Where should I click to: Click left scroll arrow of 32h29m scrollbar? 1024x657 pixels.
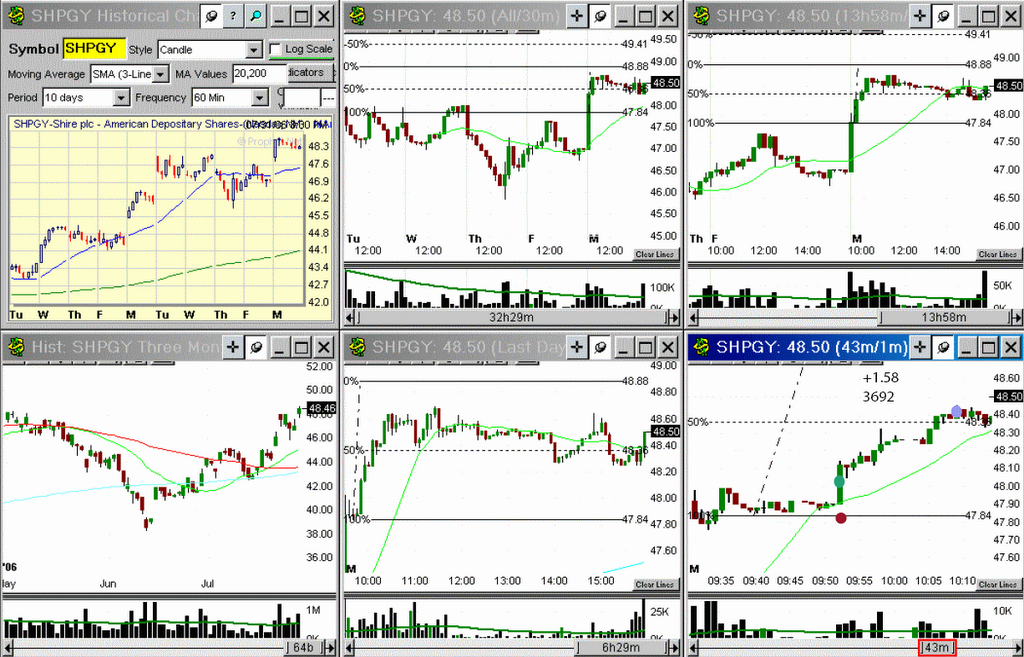click(349, 317)
